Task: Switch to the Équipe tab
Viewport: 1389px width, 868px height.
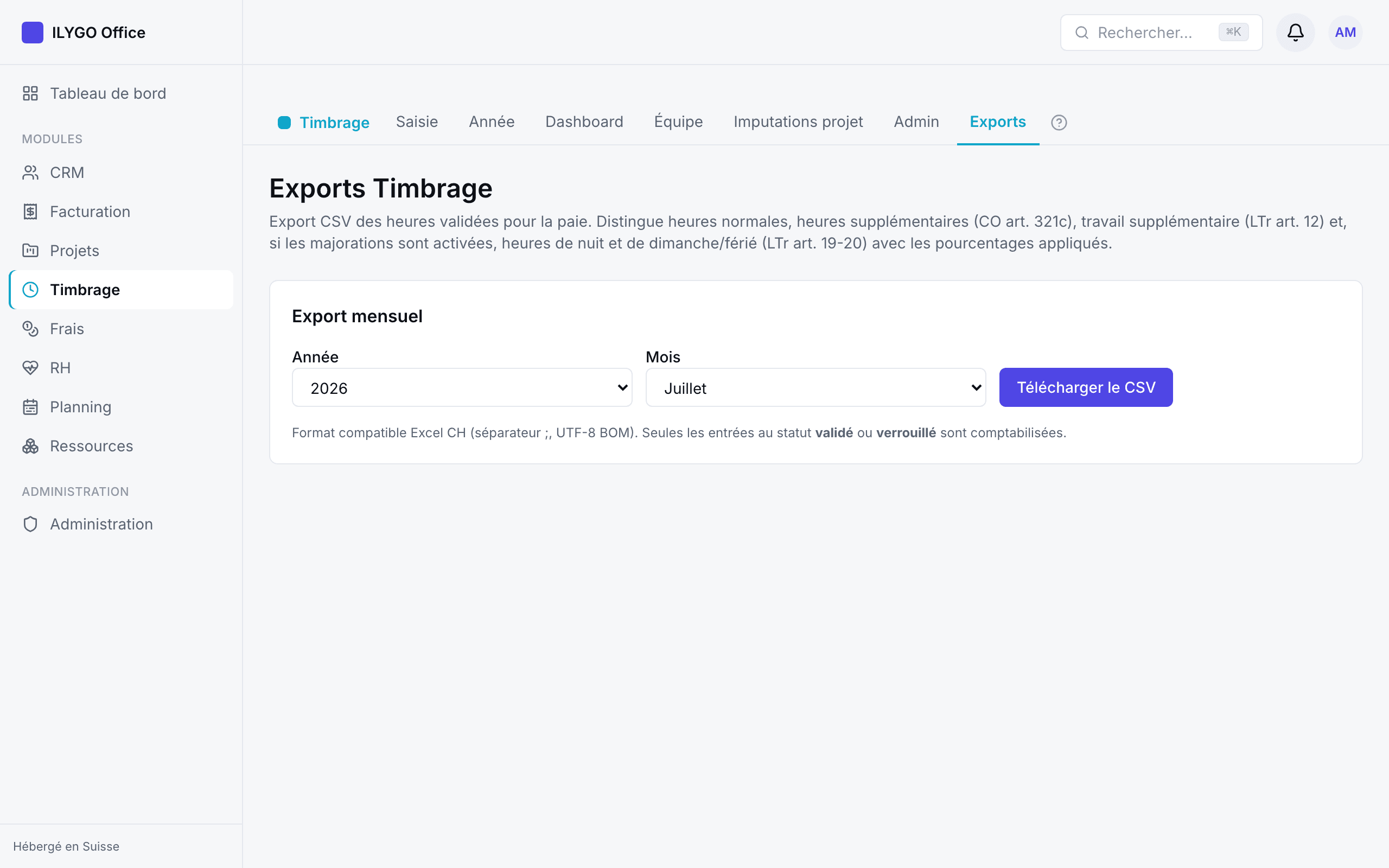Action: pos(678,122)
